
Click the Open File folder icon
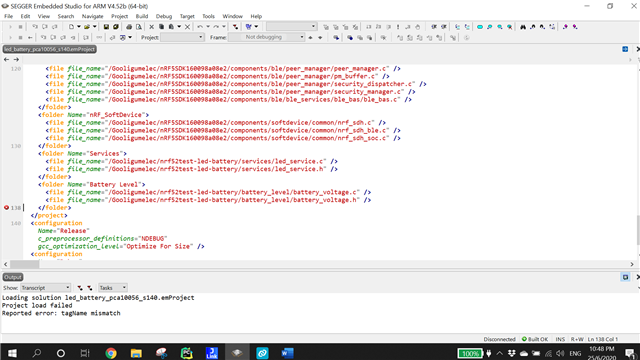coord(87,27)
